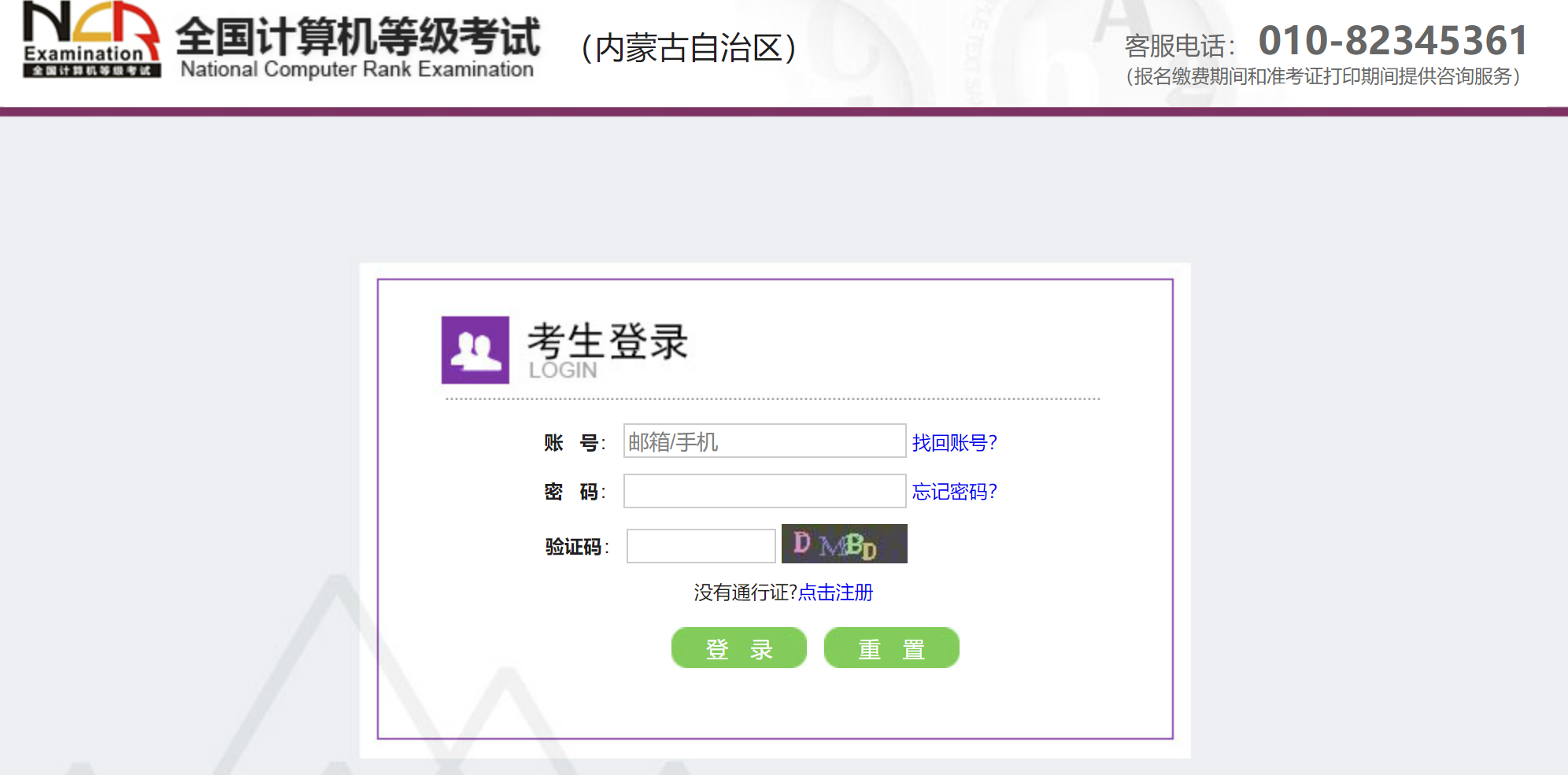The width and height of the screenshot is (1568, 775).
Task: Follow the 忘记密码? link
Action: (x=954, y=492)
